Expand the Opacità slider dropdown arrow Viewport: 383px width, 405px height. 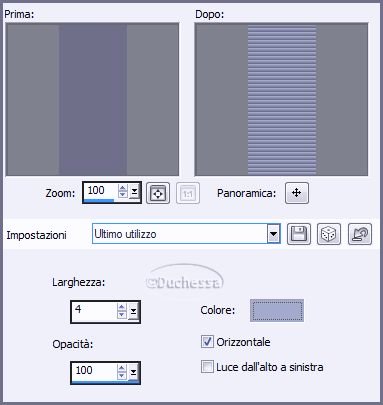click(133, 372)
